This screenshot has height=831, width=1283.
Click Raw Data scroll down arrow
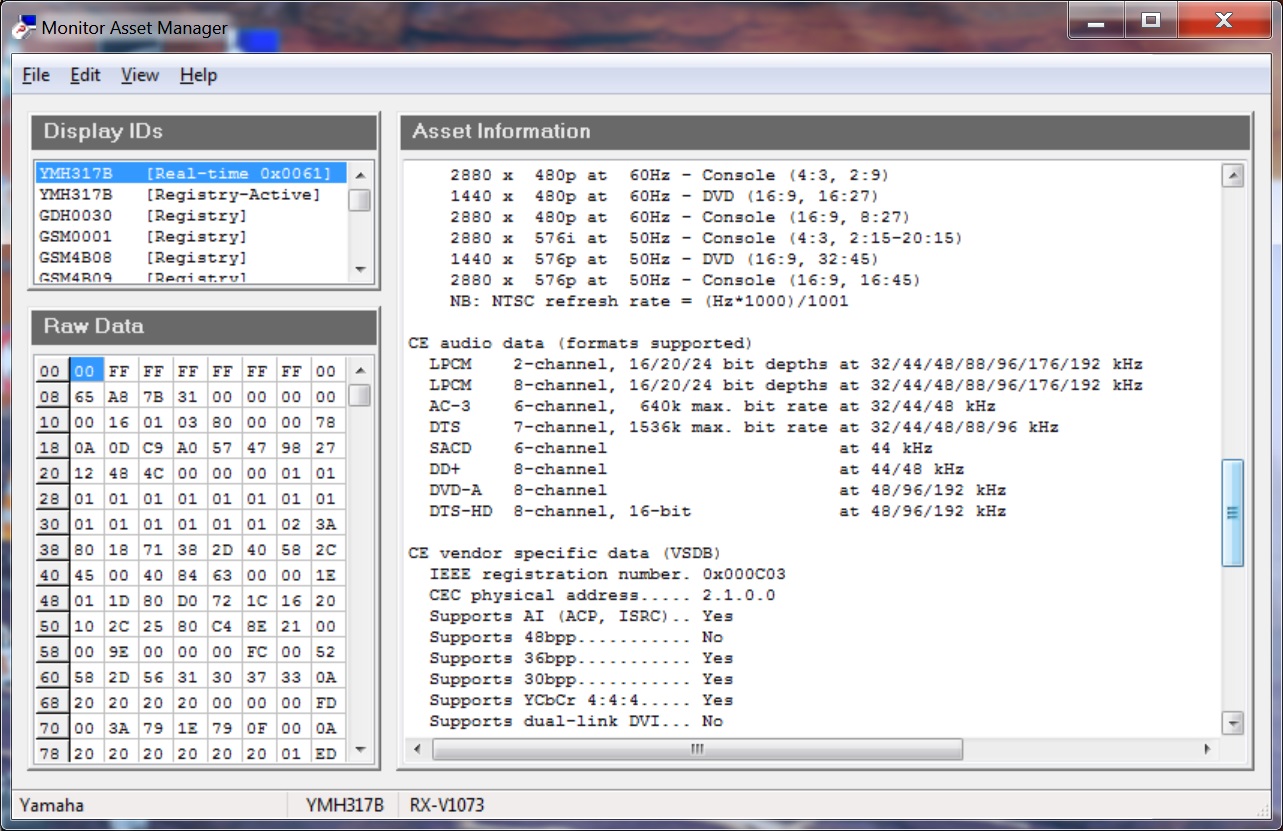360,750
